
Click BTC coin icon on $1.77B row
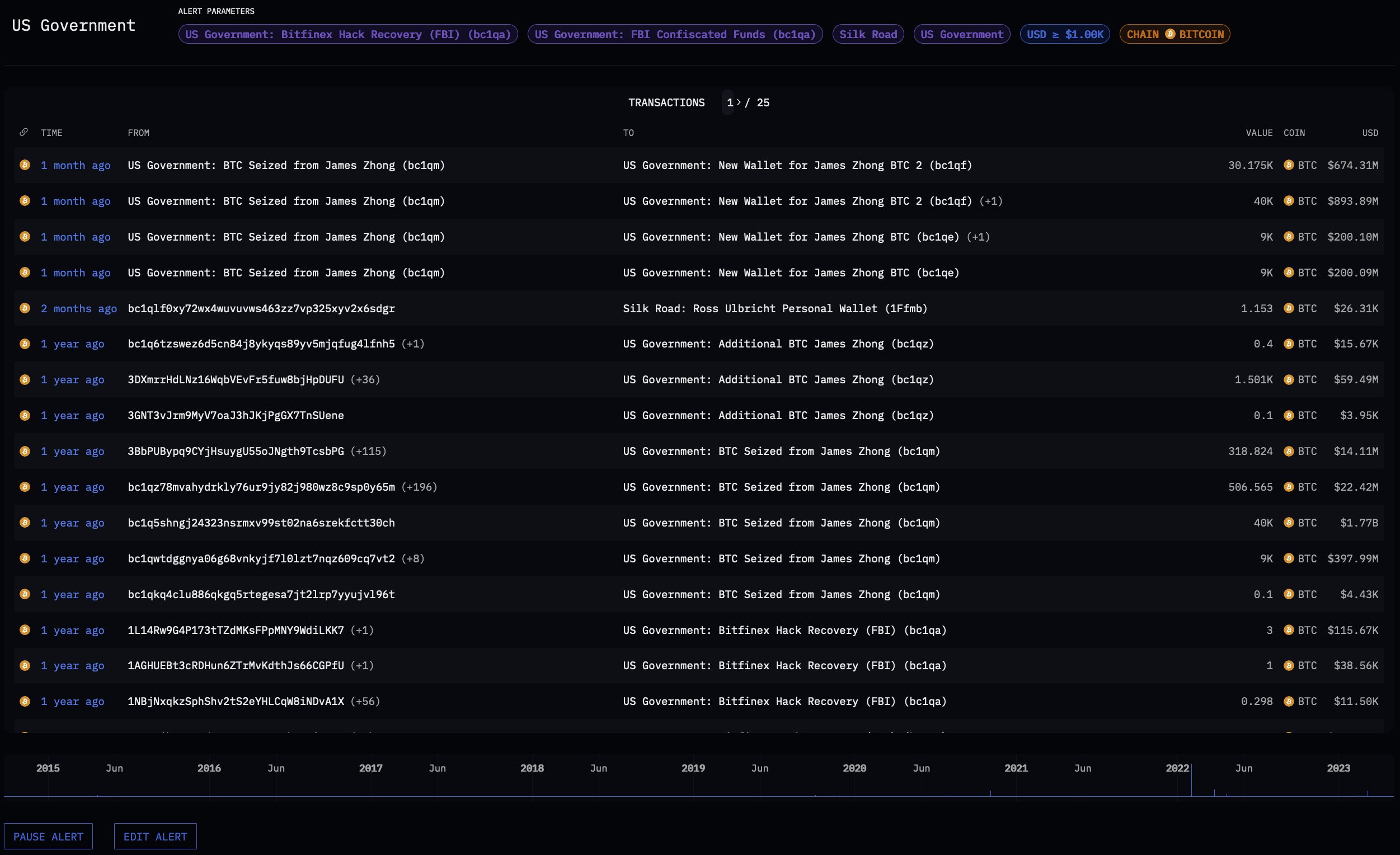click(x=1289, y=522)
